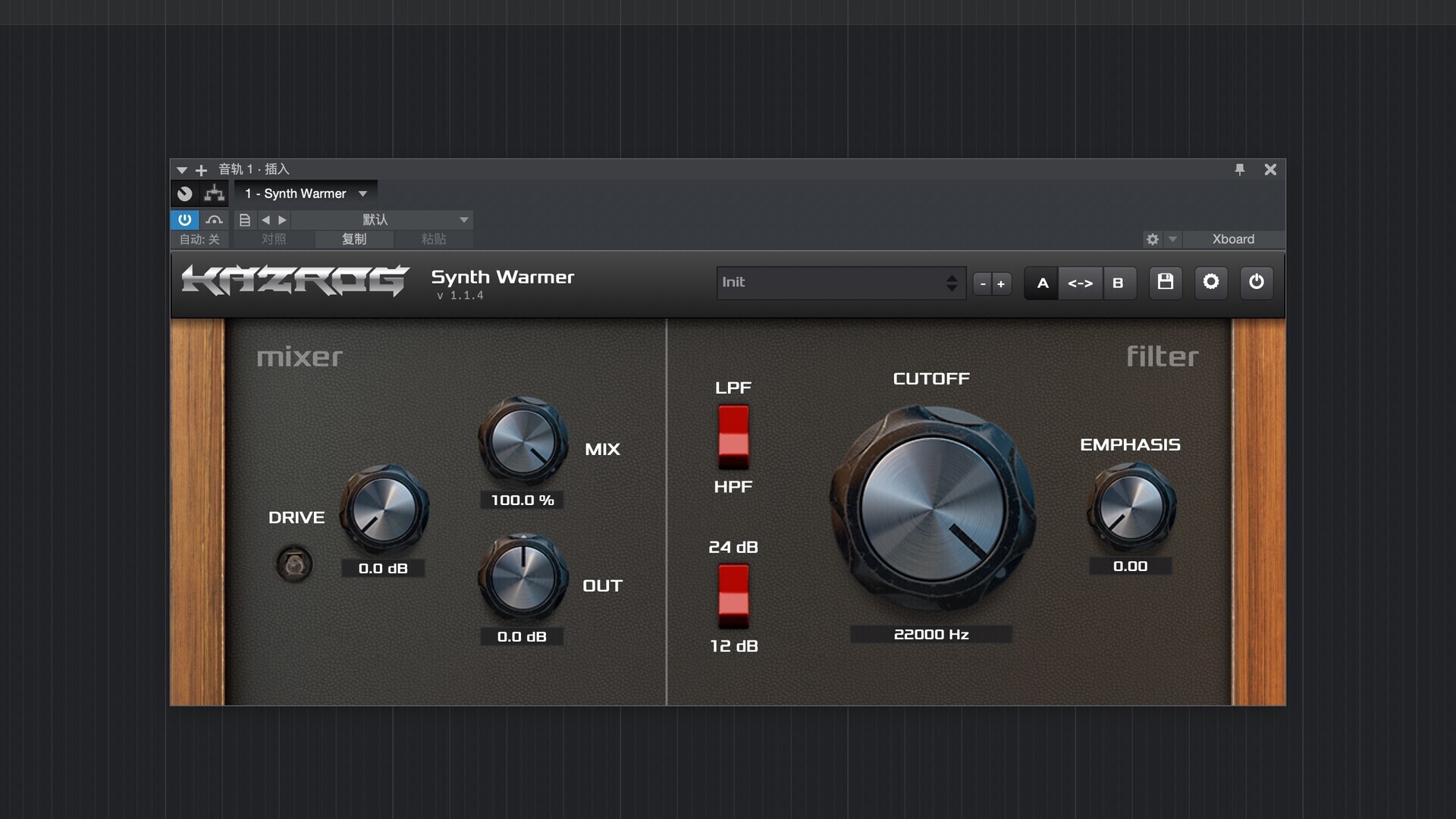Click the 复制 copy button
1456x819 pixels.
pyautogui.click(x=354, y=239)
